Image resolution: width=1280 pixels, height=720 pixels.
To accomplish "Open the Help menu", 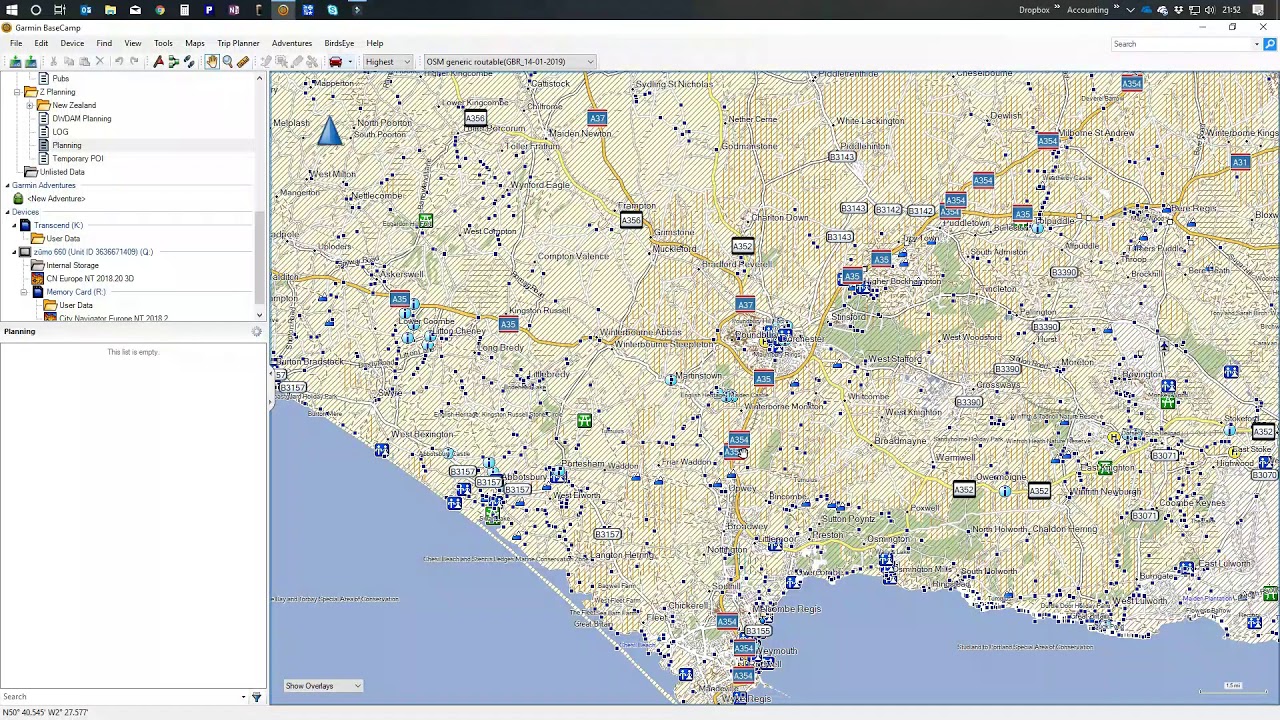I will click(x=374, y=43).
